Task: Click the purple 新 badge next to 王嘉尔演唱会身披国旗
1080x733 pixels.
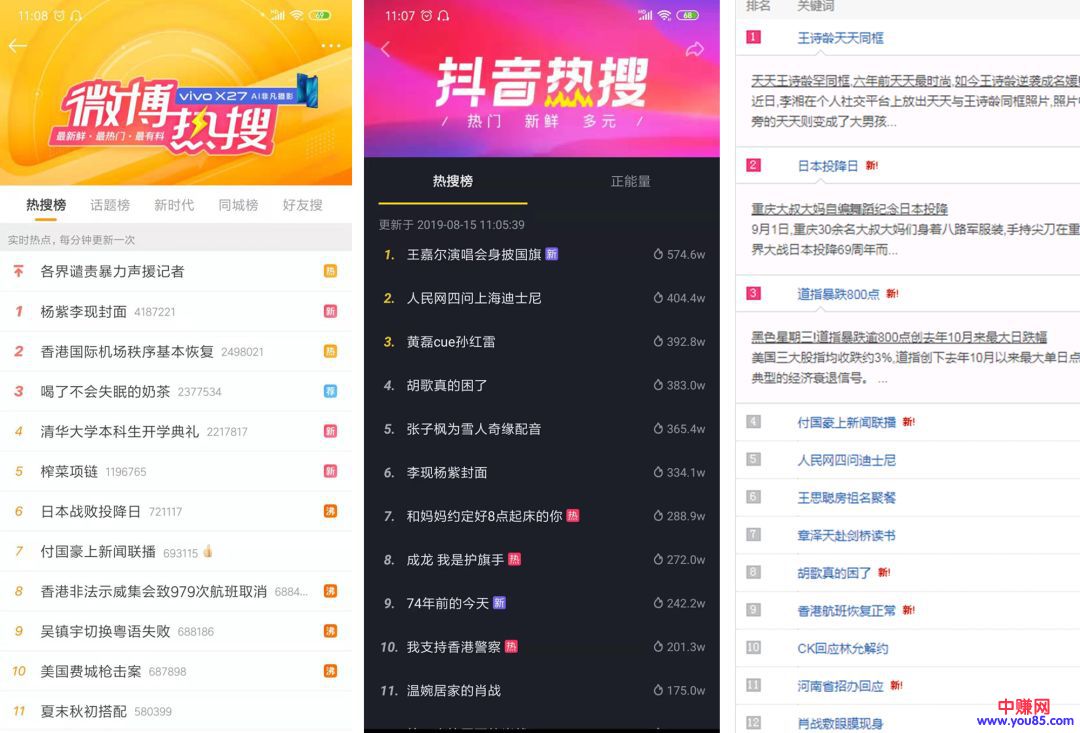Action: [x=552, y=254]
